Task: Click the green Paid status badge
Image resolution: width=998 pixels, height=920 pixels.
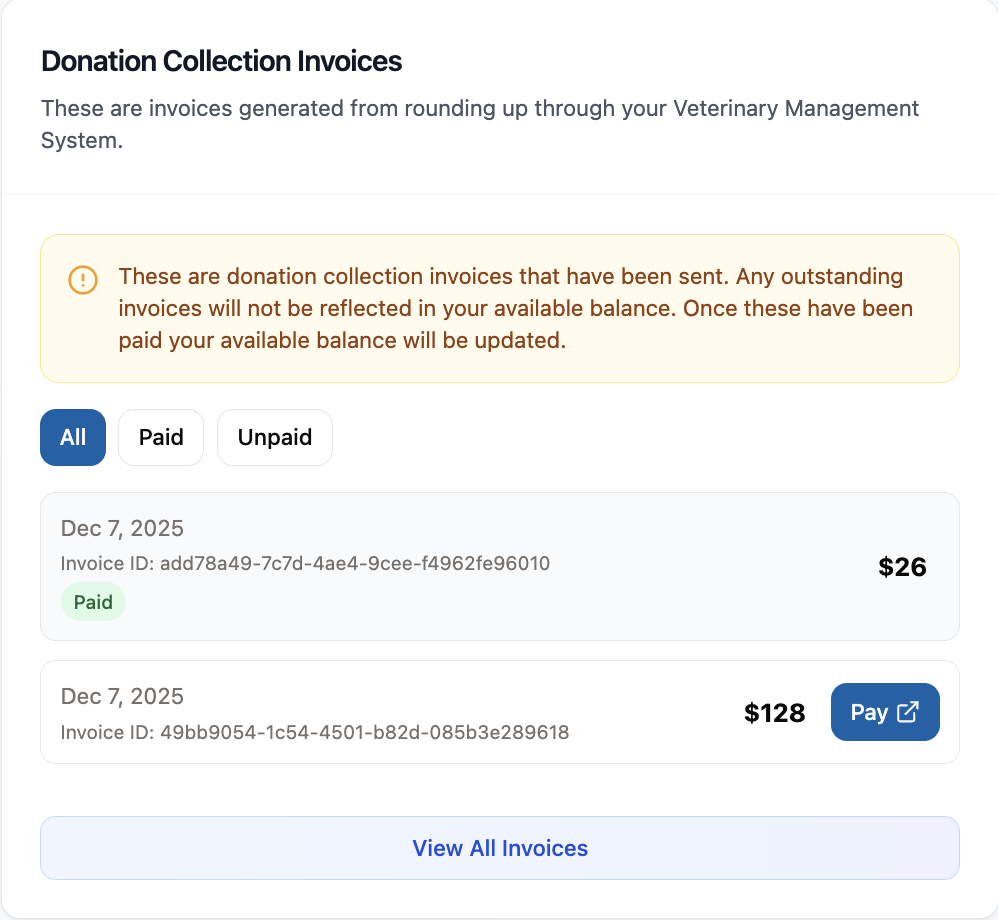Action: pos(93,603)
